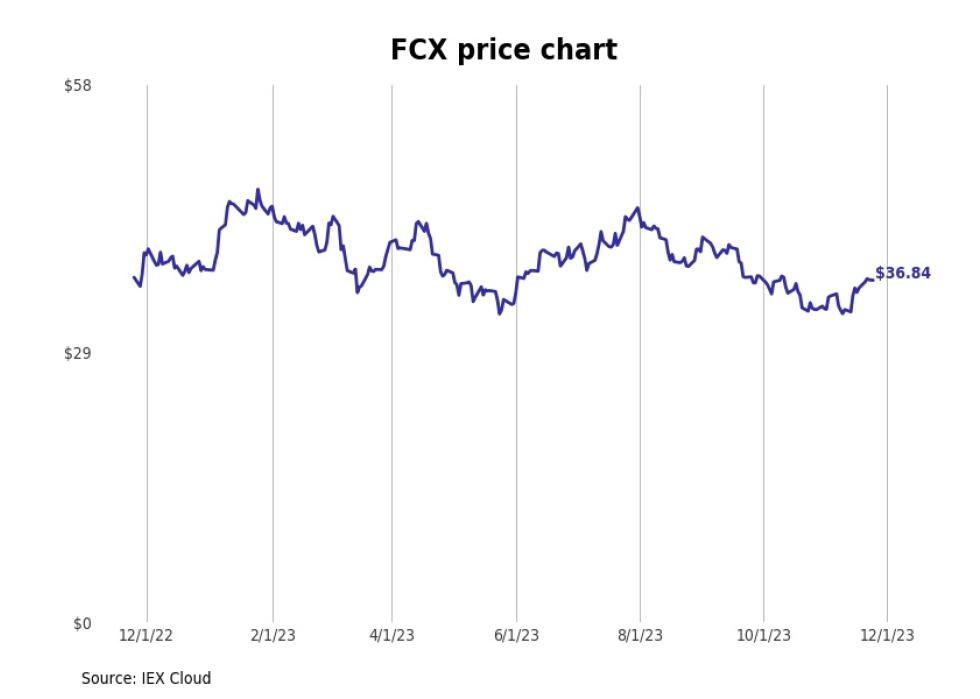
Task: Click the 2/1/23 date axis label
Action: (273, 635)
